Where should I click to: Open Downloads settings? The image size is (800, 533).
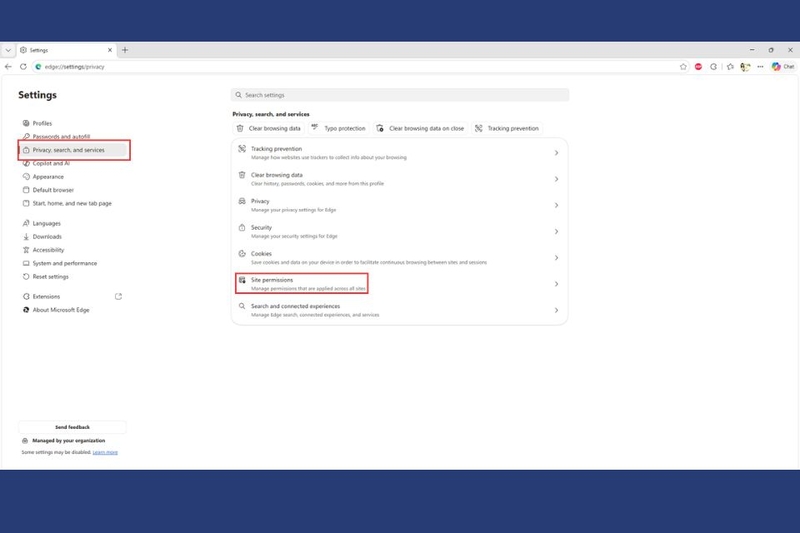click(x=47, y=237)
